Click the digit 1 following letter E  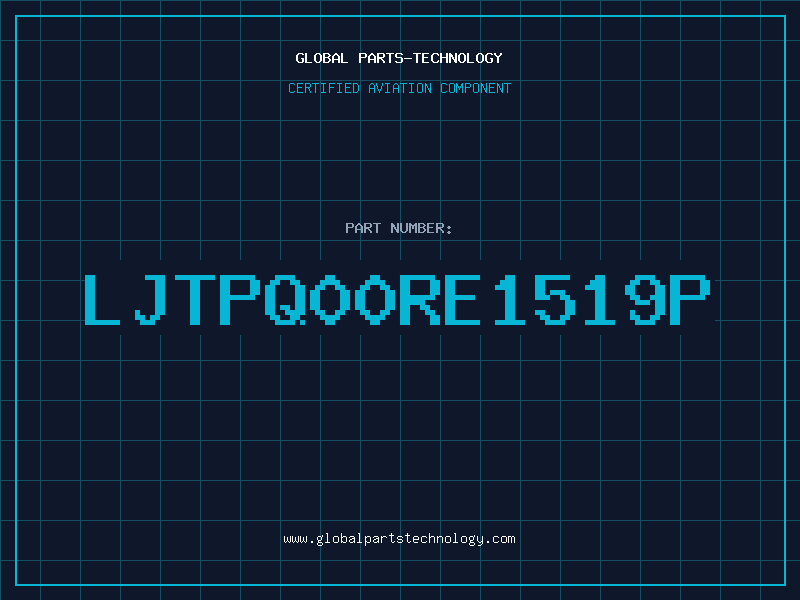(x=509, y=299)
